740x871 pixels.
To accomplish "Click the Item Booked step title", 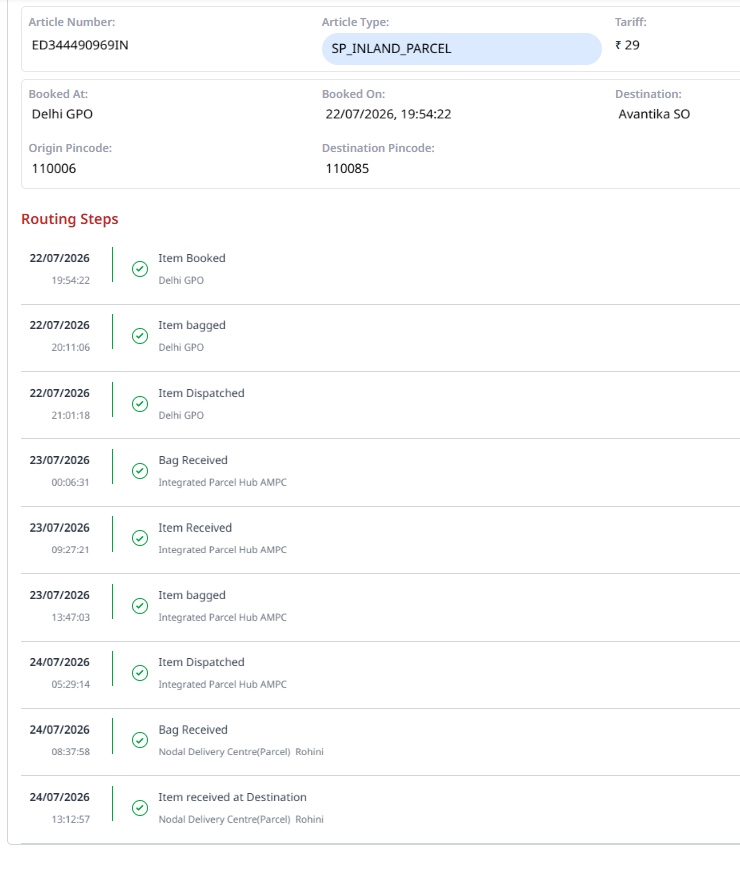I will click(x=192, y=258).
